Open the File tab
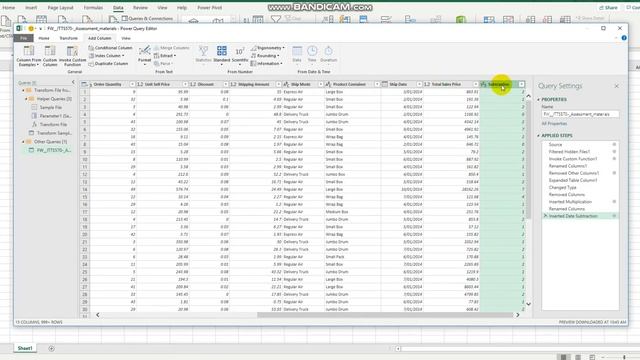The height and width of the screenshot is (360, 640). point(24,38)
